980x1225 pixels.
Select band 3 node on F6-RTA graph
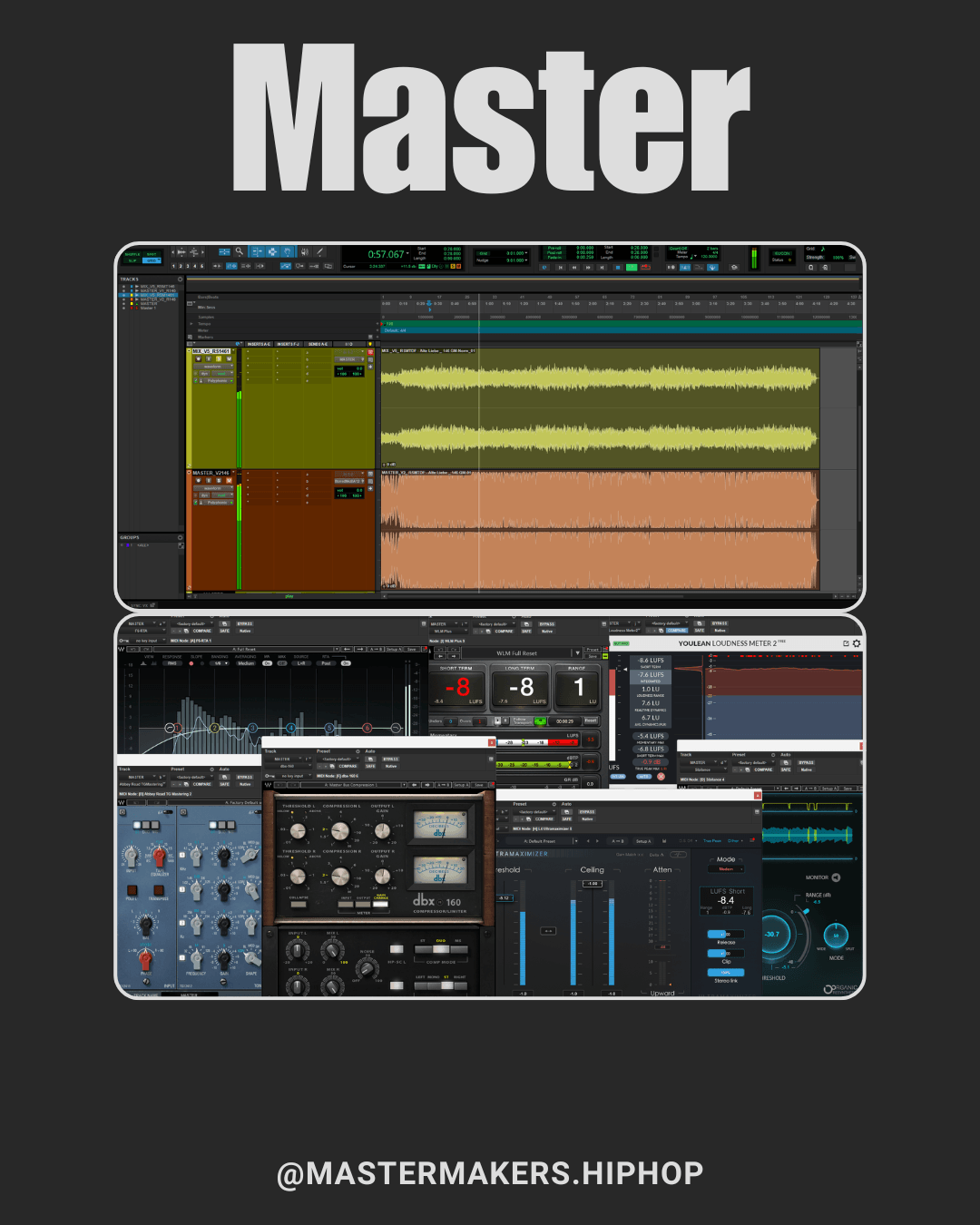click(252, 728)
